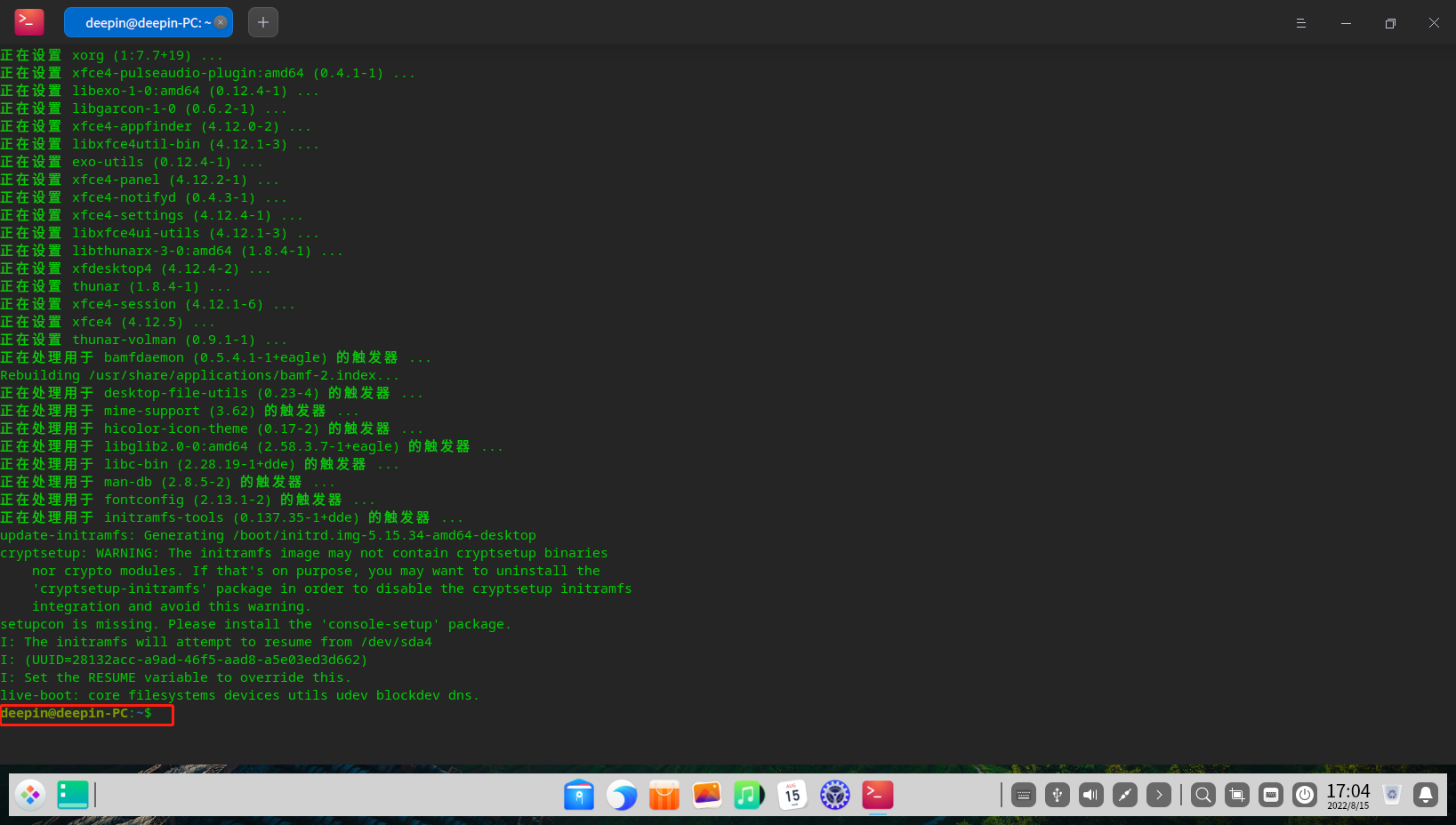This screenshot has width=1456, height=825.
Task: Open the volume control in tray
Action: click(1091, 795)
